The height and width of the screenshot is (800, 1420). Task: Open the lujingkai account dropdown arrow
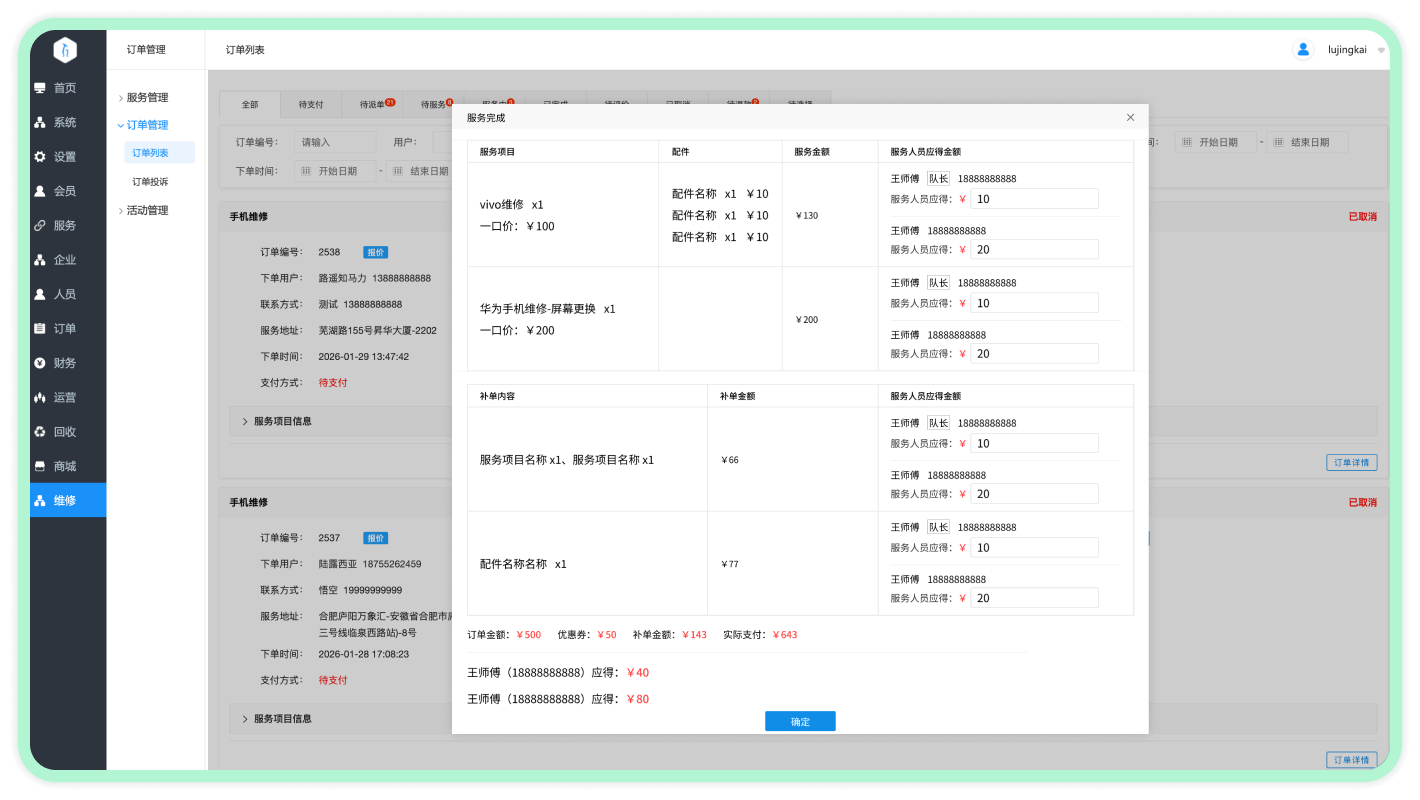(x=1381, y=50)
